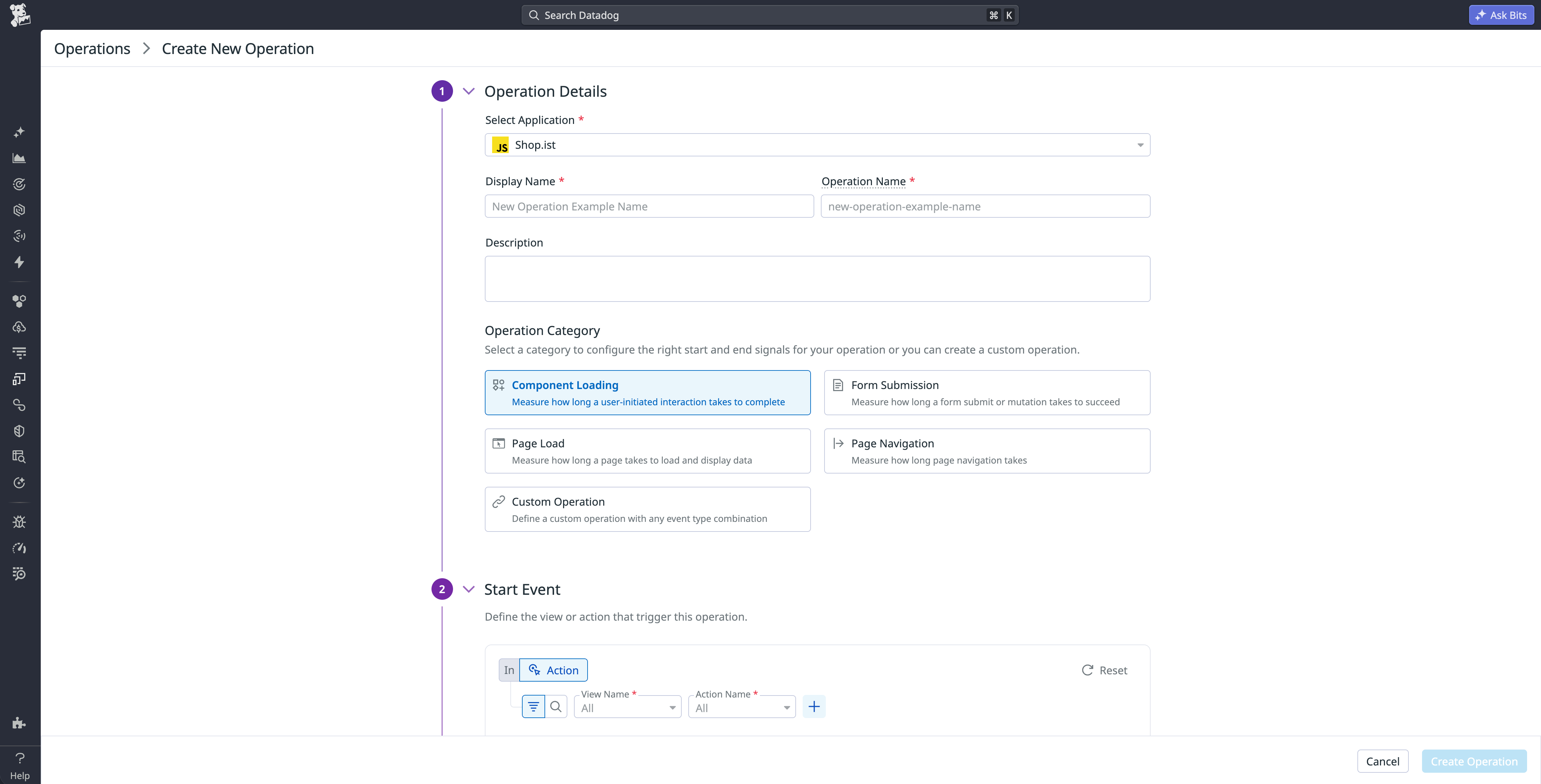Select the Custom Operation category
The height and width of the screenshot is (784, 1541).
coord(647,509)
